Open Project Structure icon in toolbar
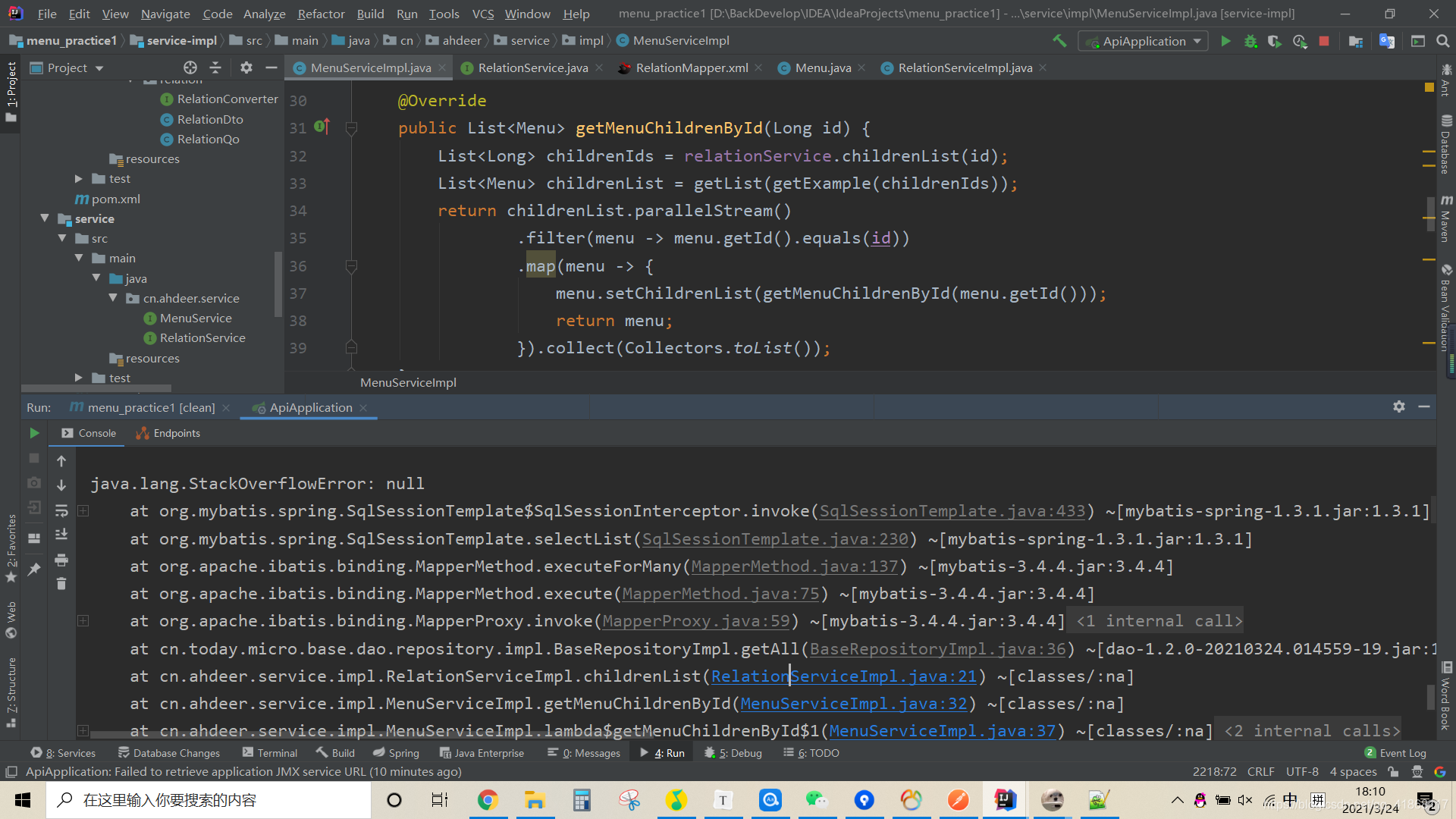The image size is (1456, 819). click(x=1356, y=41)
